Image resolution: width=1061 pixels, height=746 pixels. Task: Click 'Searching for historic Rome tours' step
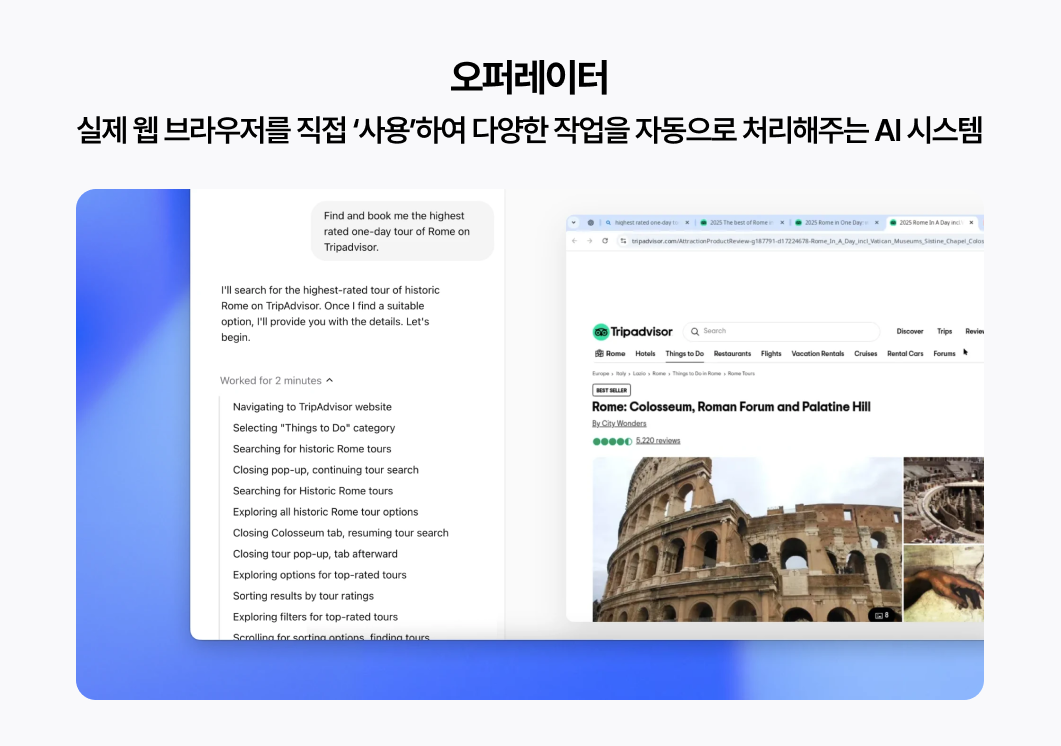312,449
